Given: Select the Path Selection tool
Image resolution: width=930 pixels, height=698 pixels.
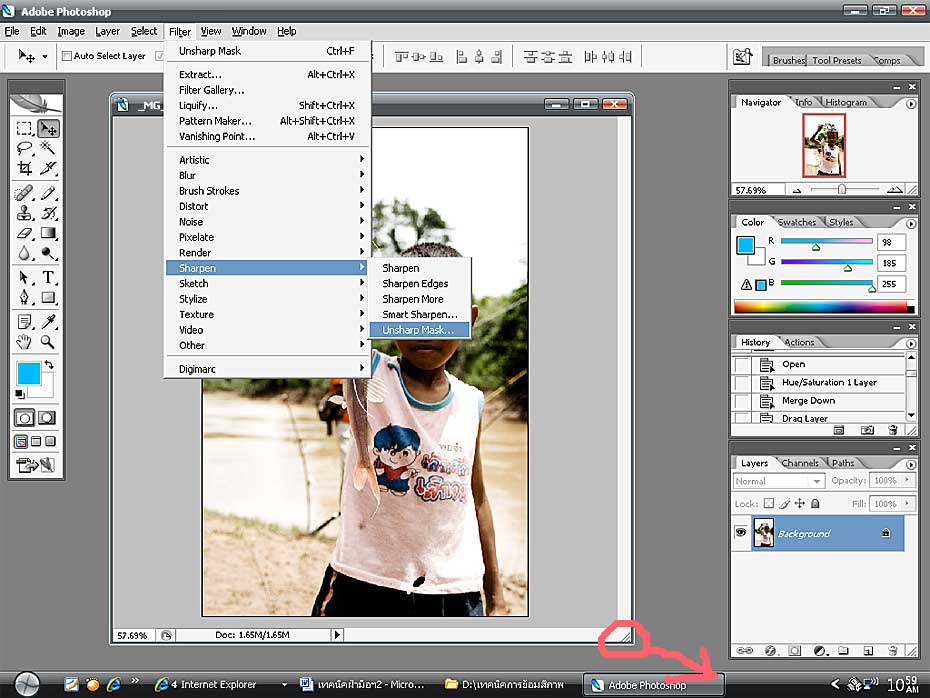Looking at the screenshot, I should (24, 278).
